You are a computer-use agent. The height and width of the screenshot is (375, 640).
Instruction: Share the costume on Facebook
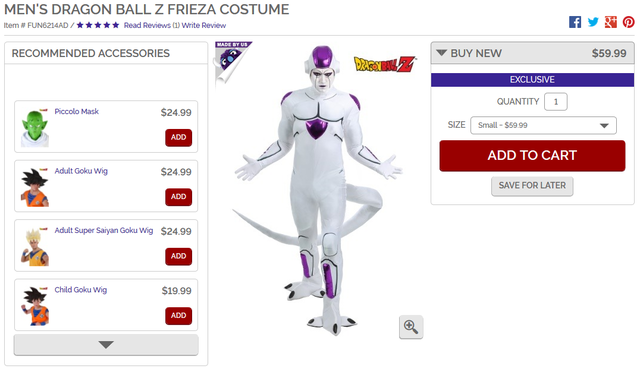coord(575,22)
